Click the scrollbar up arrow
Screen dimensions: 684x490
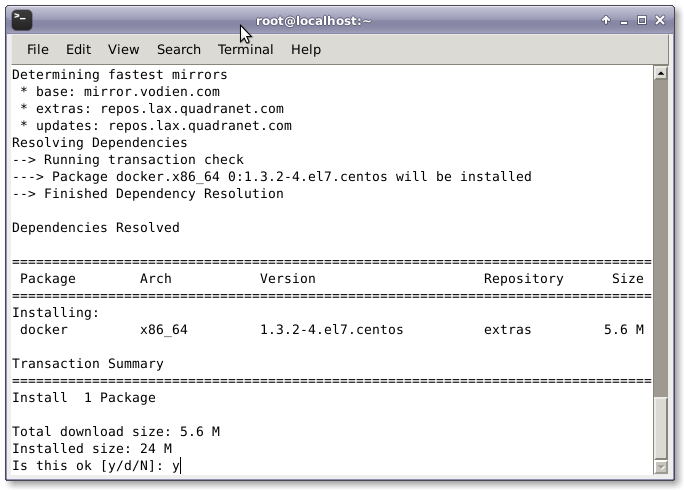(x=660, y=73)
